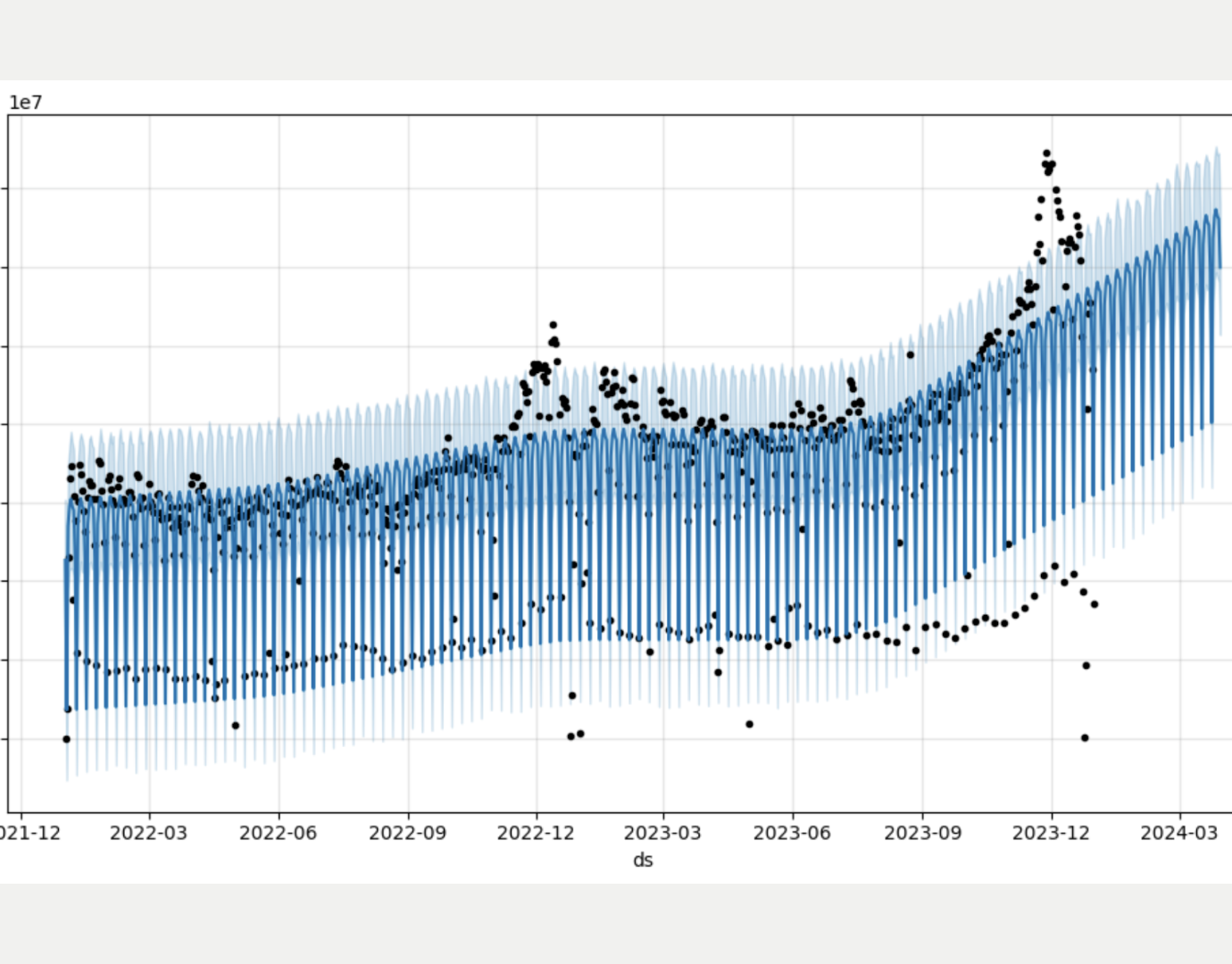Click the 2022-09 x-axis tick label

tap(408, 833)
